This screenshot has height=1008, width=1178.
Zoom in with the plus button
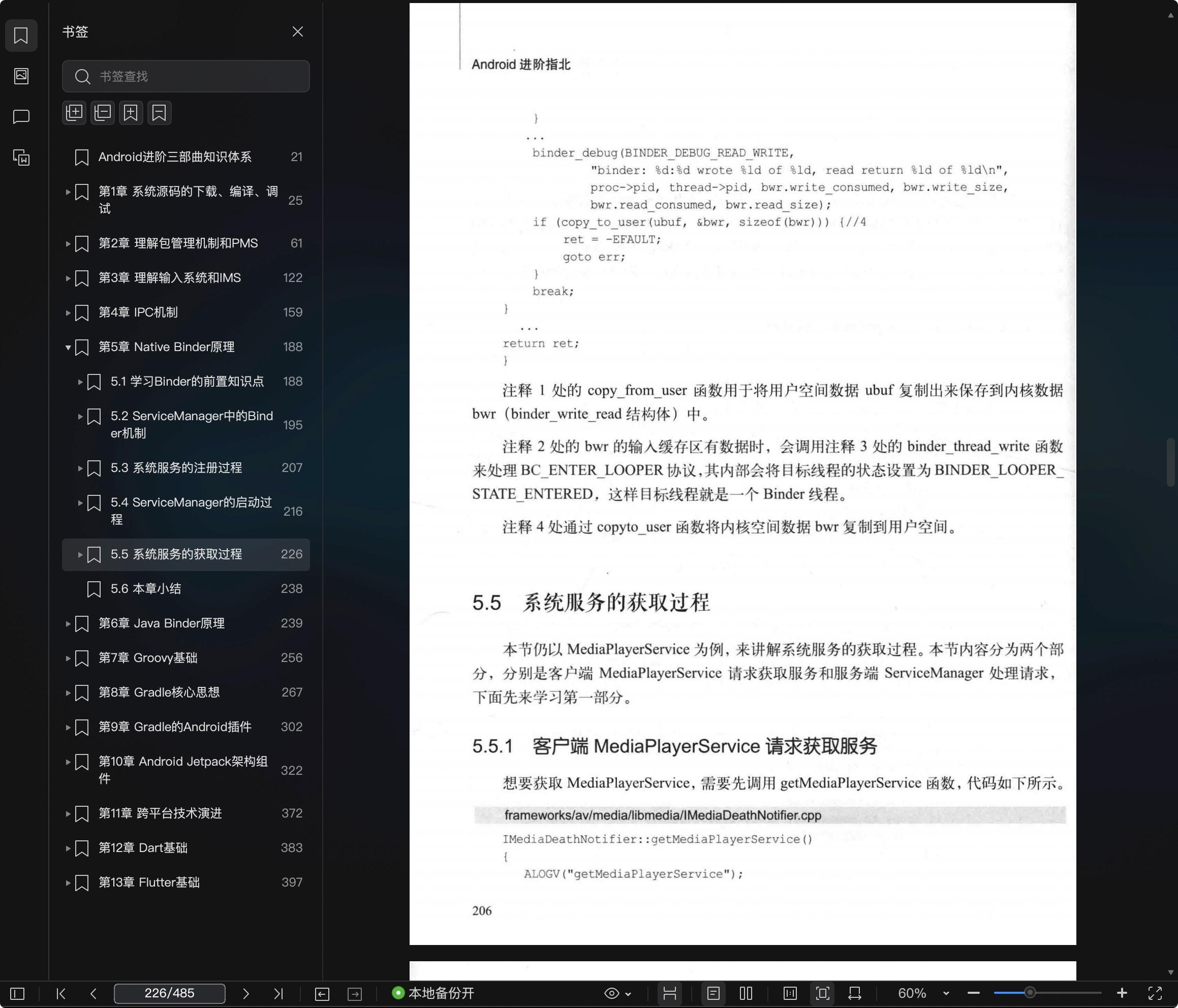click(x=1122, y=993)
